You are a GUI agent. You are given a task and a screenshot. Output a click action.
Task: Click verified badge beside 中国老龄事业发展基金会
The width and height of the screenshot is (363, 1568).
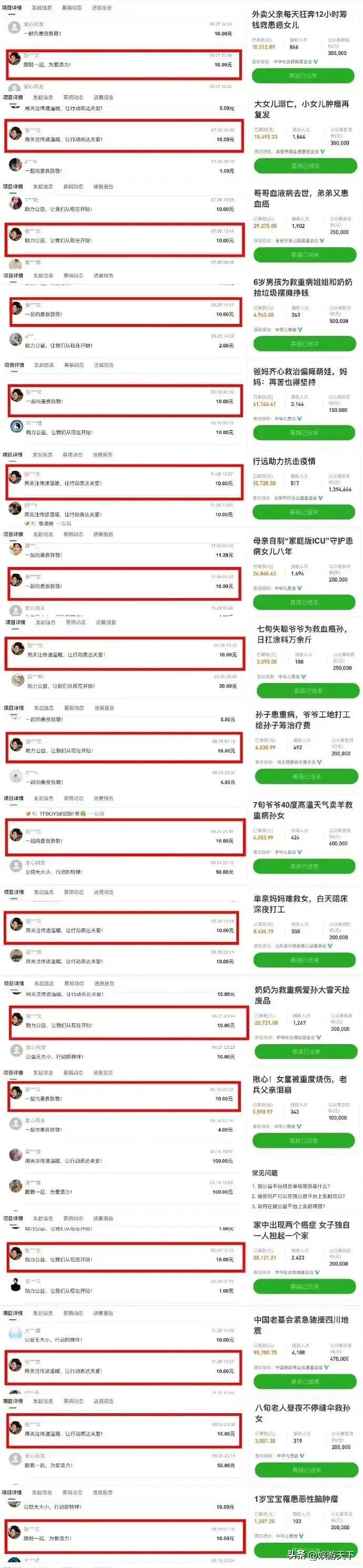tap(327, 1367)
